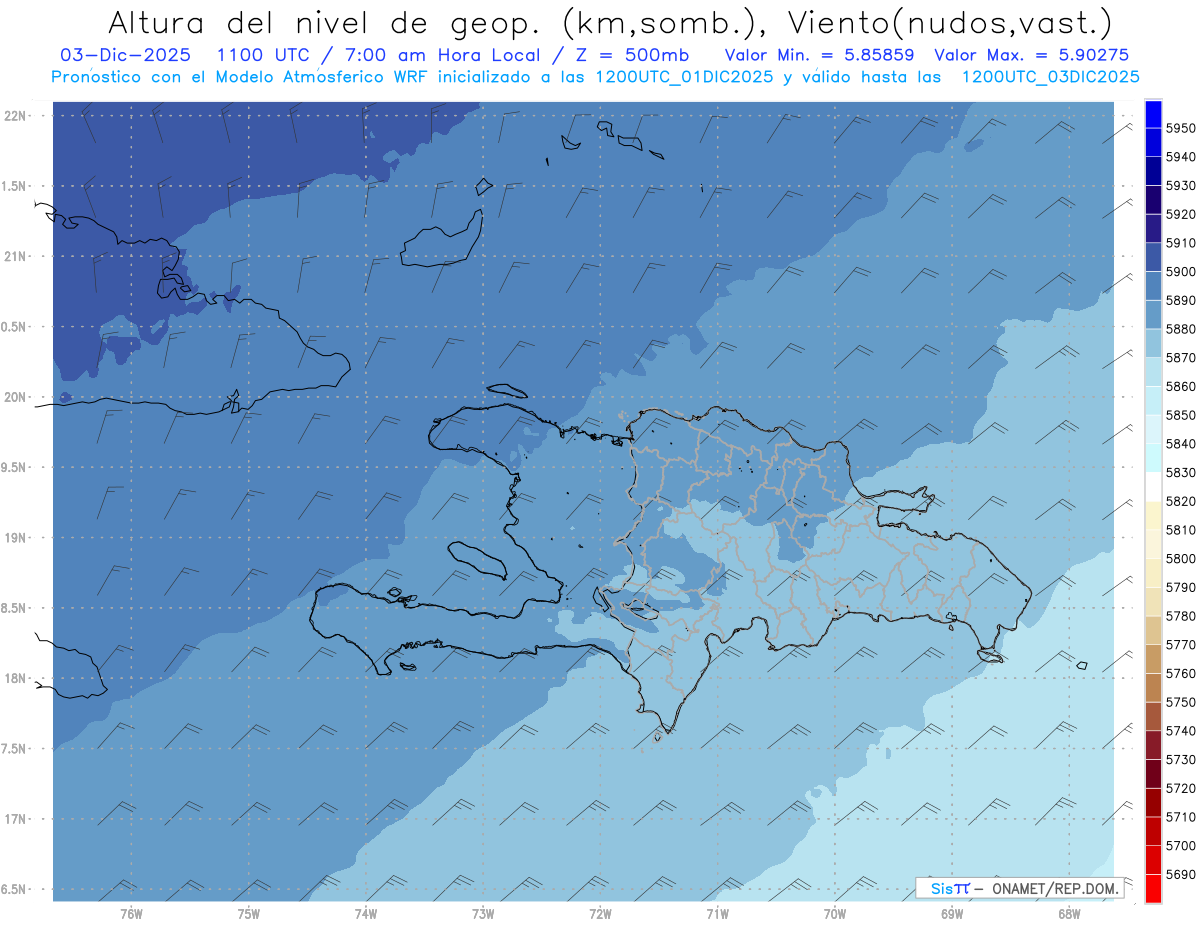
Task: Click the 22N latitude label
Action: pyautogui.click(x=15, y=115)
